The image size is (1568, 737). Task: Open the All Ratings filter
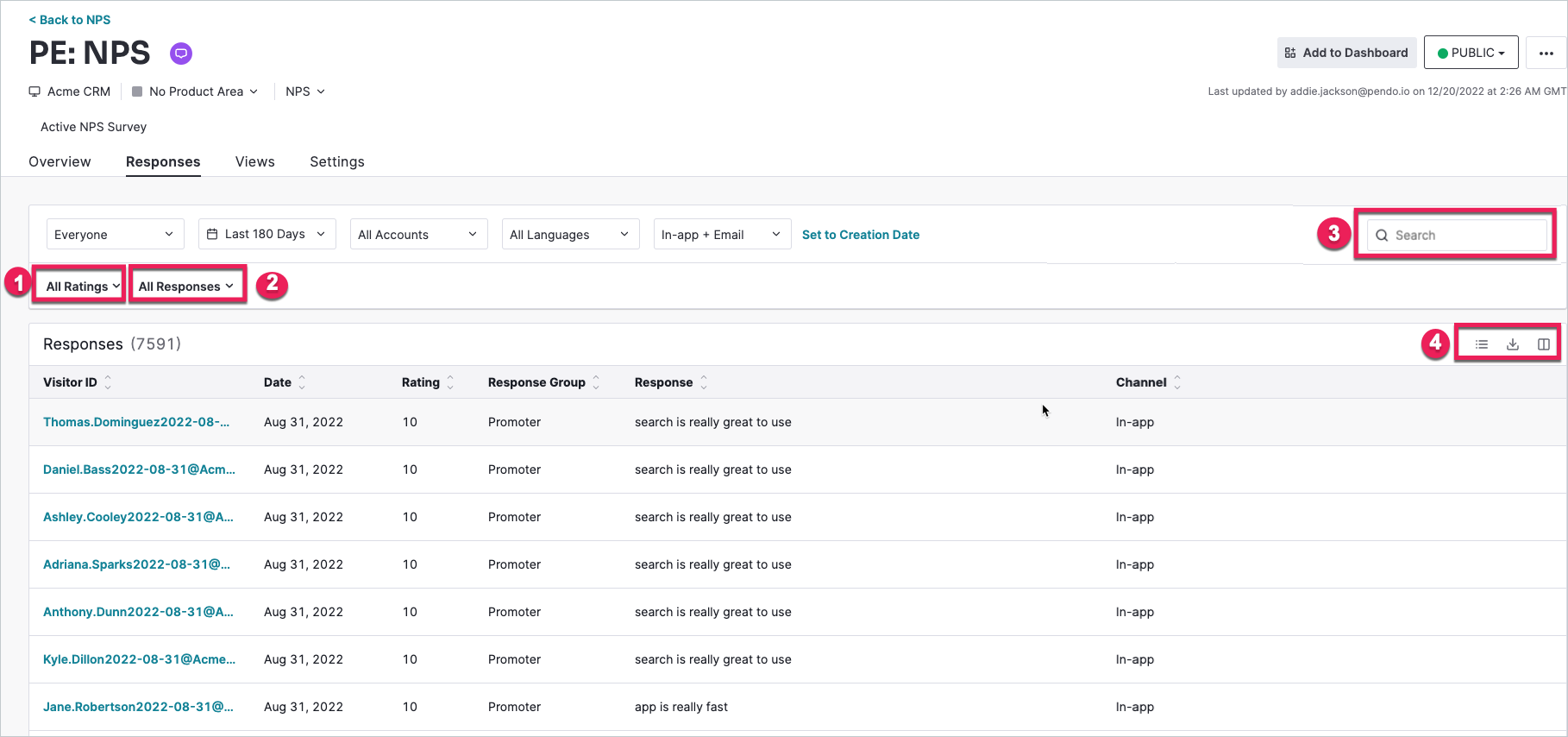(81, 286)
